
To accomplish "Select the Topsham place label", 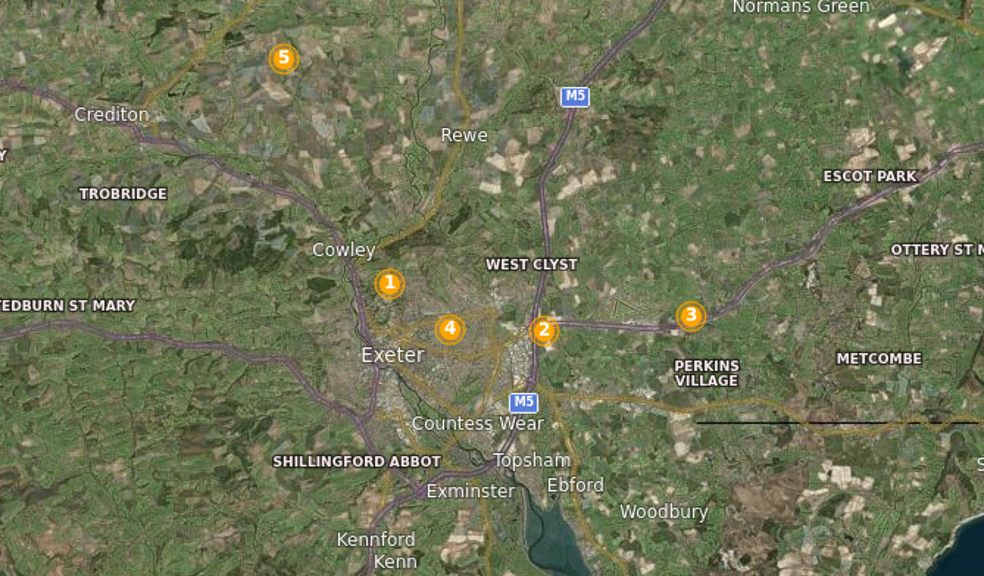I will [x=532, y=461].
